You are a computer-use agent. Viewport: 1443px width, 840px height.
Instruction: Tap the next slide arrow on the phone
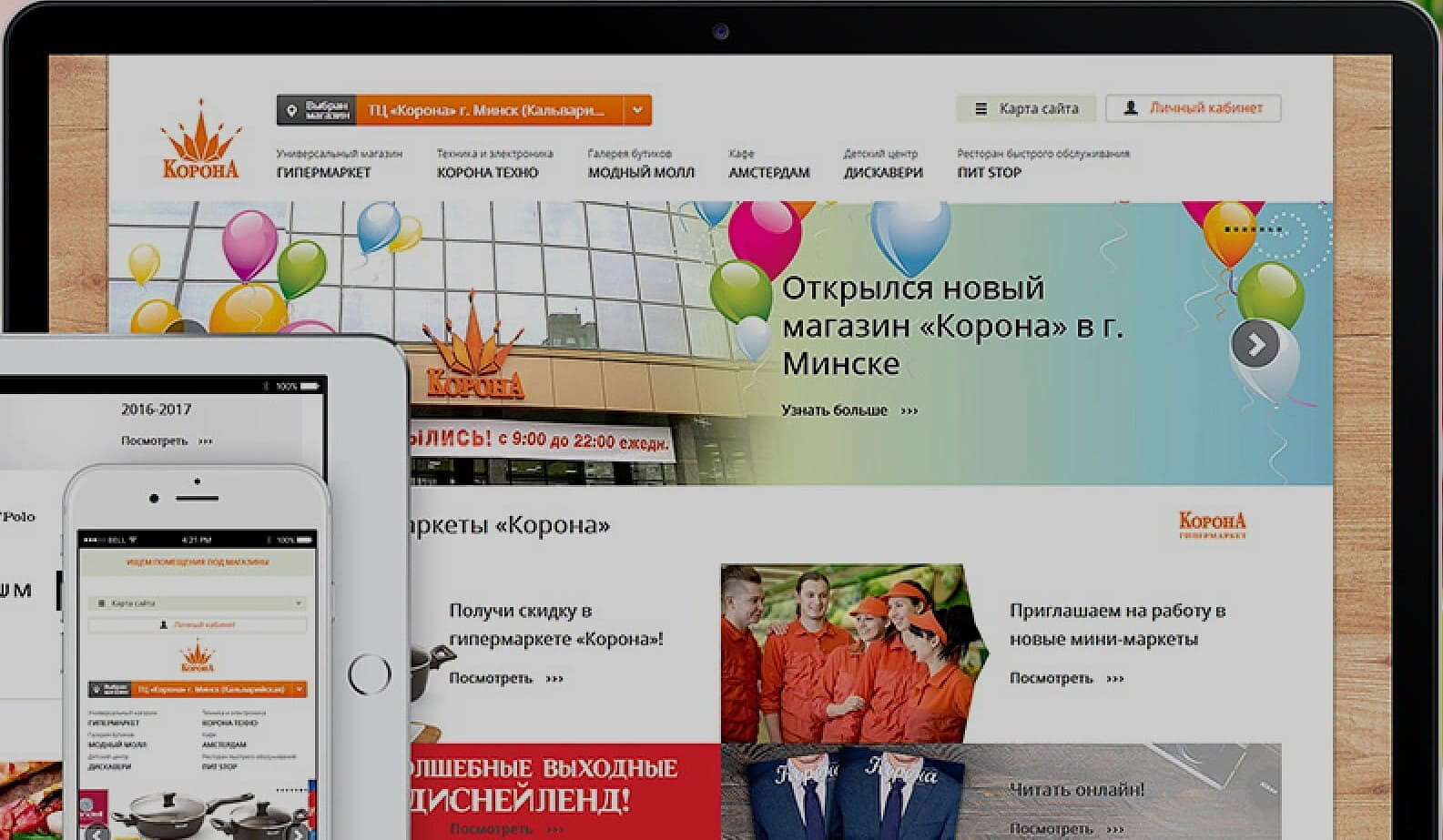(x=299, y=833)
